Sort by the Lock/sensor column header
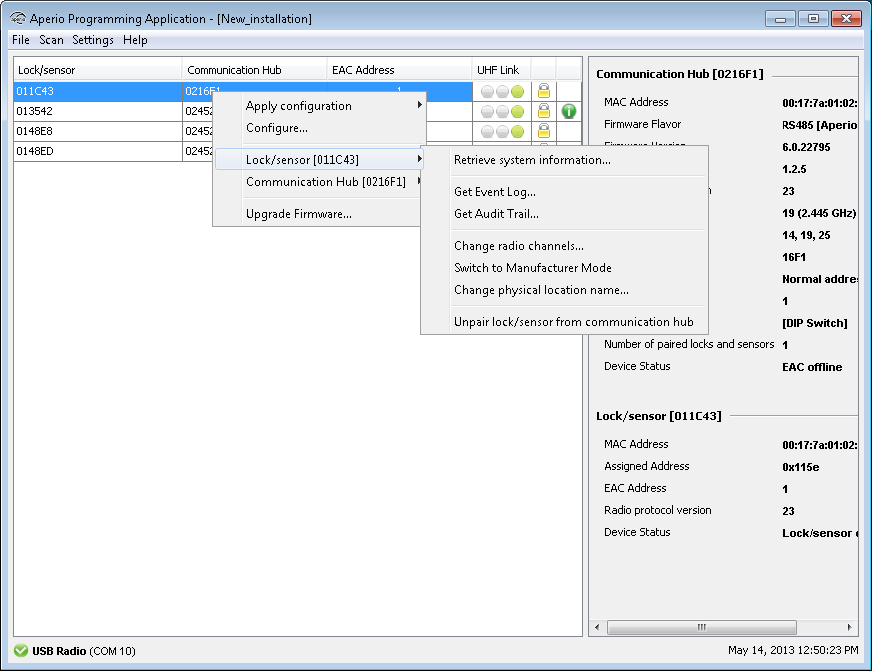872x671 pixels. (x=98, y=70)
